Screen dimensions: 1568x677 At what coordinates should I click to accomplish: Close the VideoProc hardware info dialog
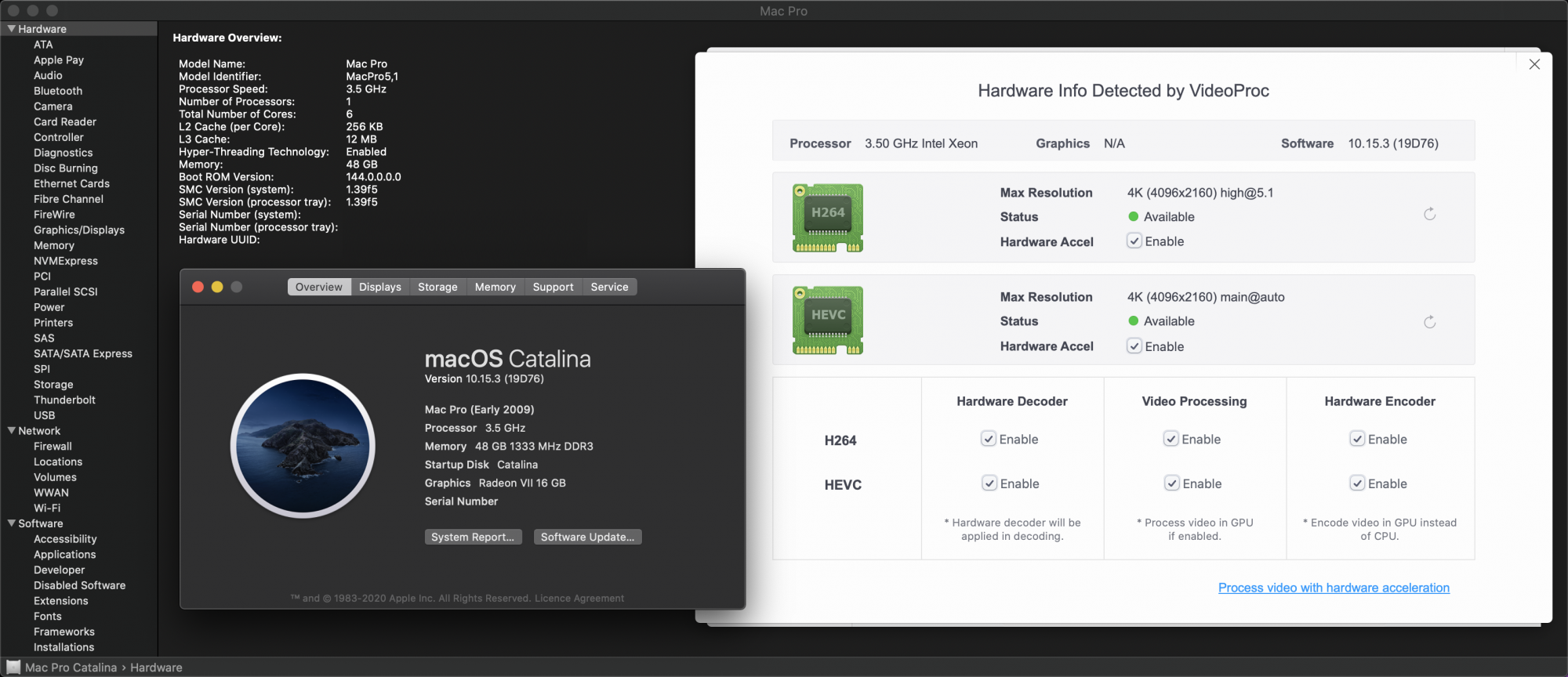[1534, 64]
